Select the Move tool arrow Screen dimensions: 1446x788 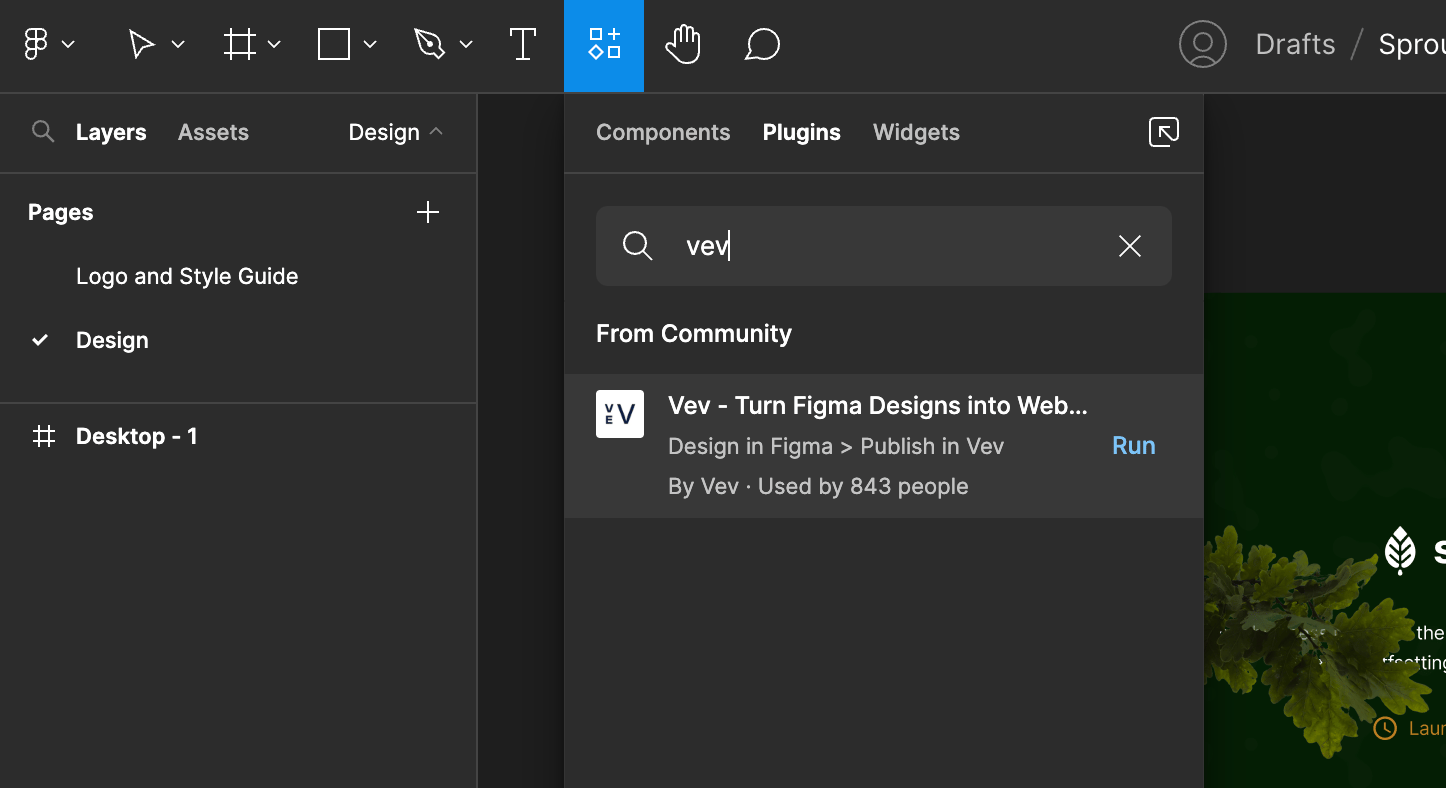coord(141,44)
